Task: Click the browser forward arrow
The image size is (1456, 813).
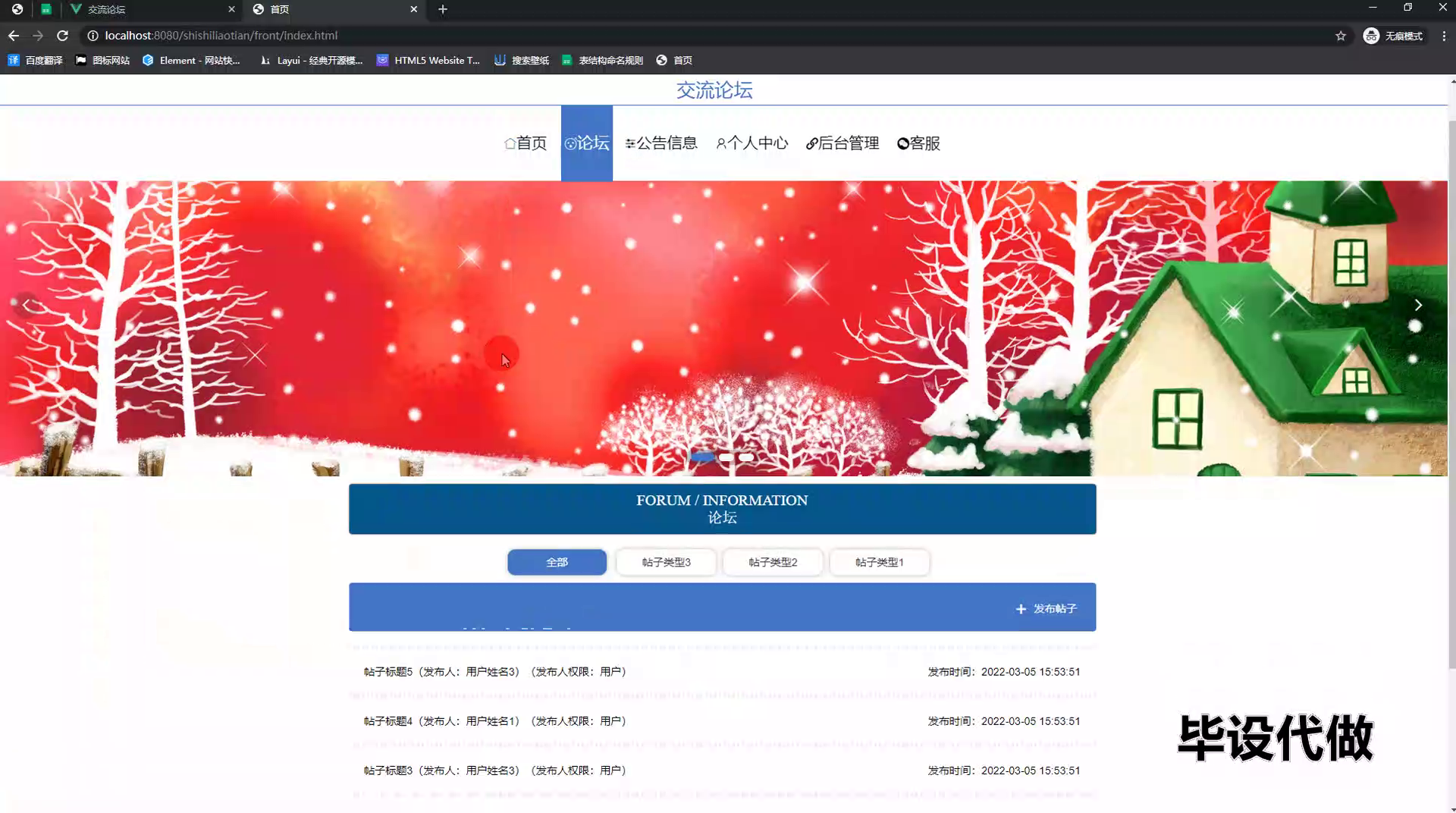Action: (38, 36)
